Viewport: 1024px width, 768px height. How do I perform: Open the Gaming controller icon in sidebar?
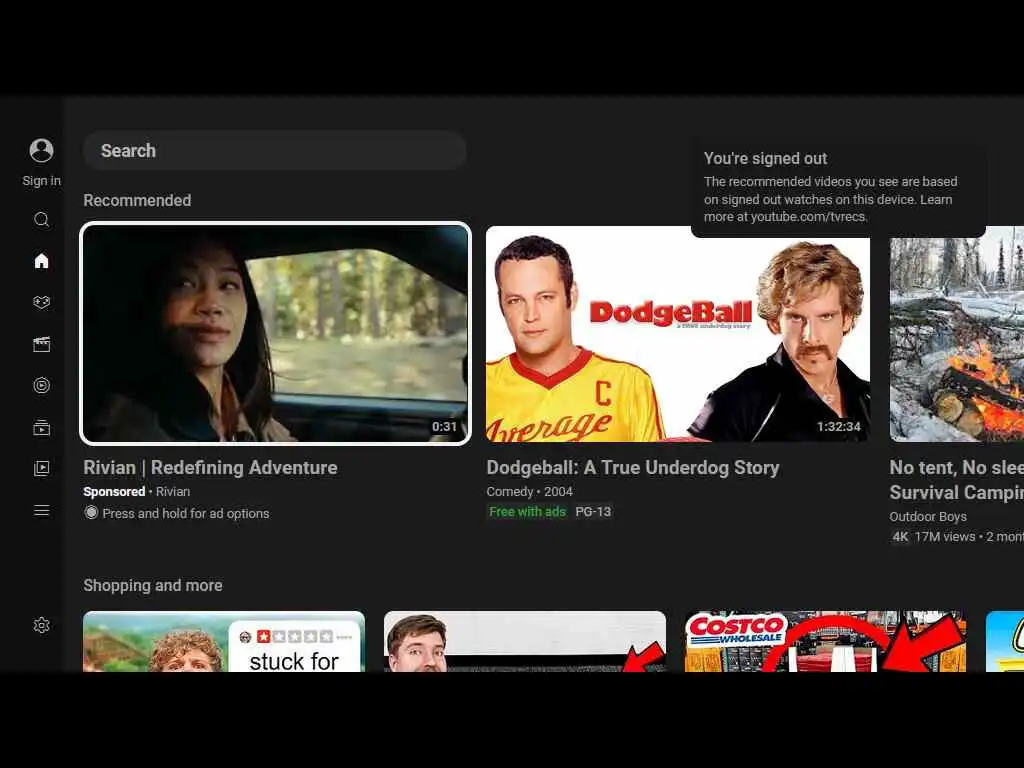tap(41, 302)
